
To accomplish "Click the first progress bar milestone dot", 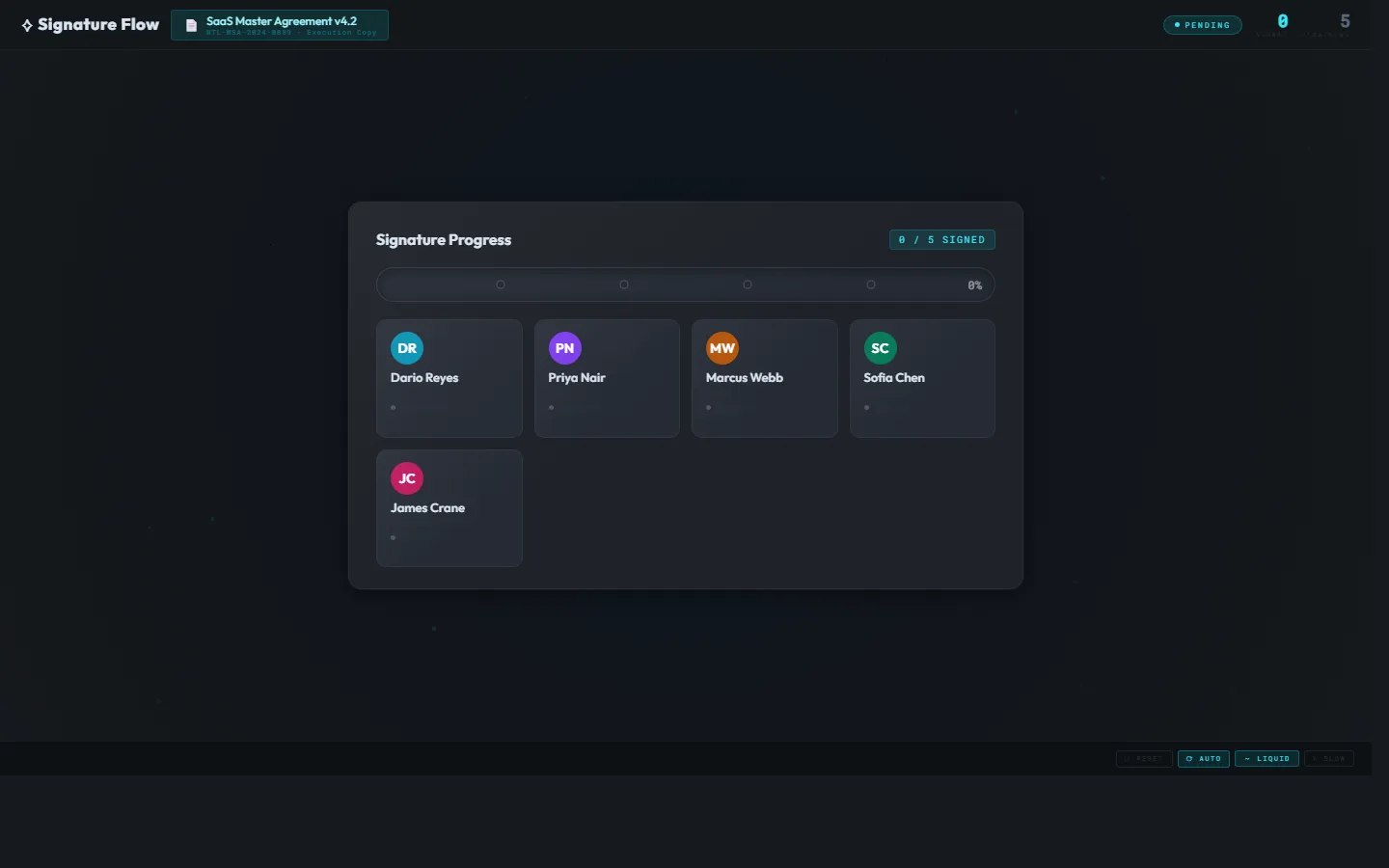I will pos(501,285).
